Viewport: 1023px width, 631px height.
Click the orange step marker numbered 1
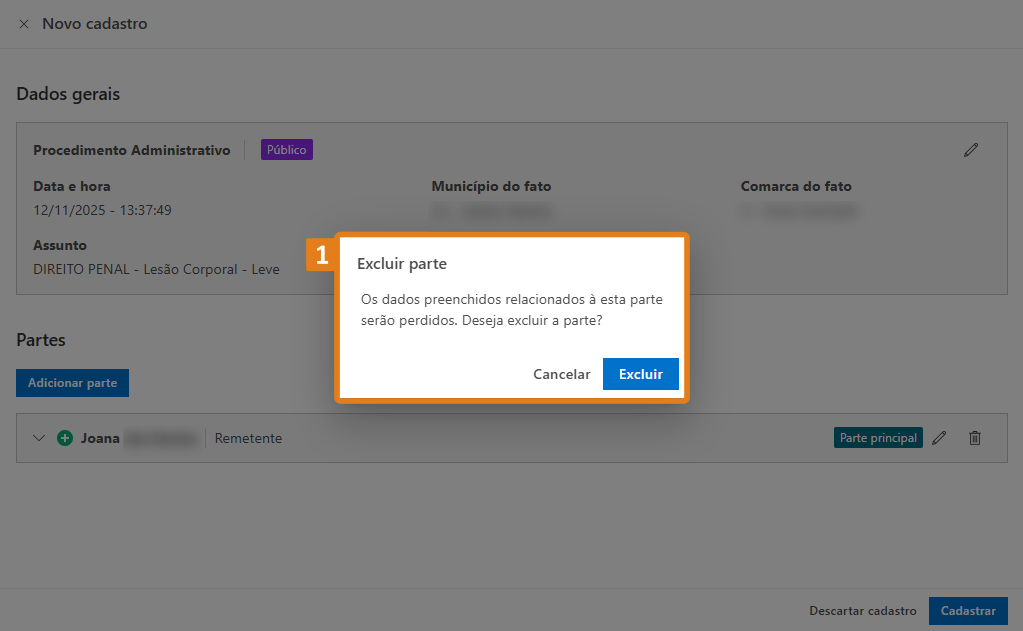click(x=322, y=256)
